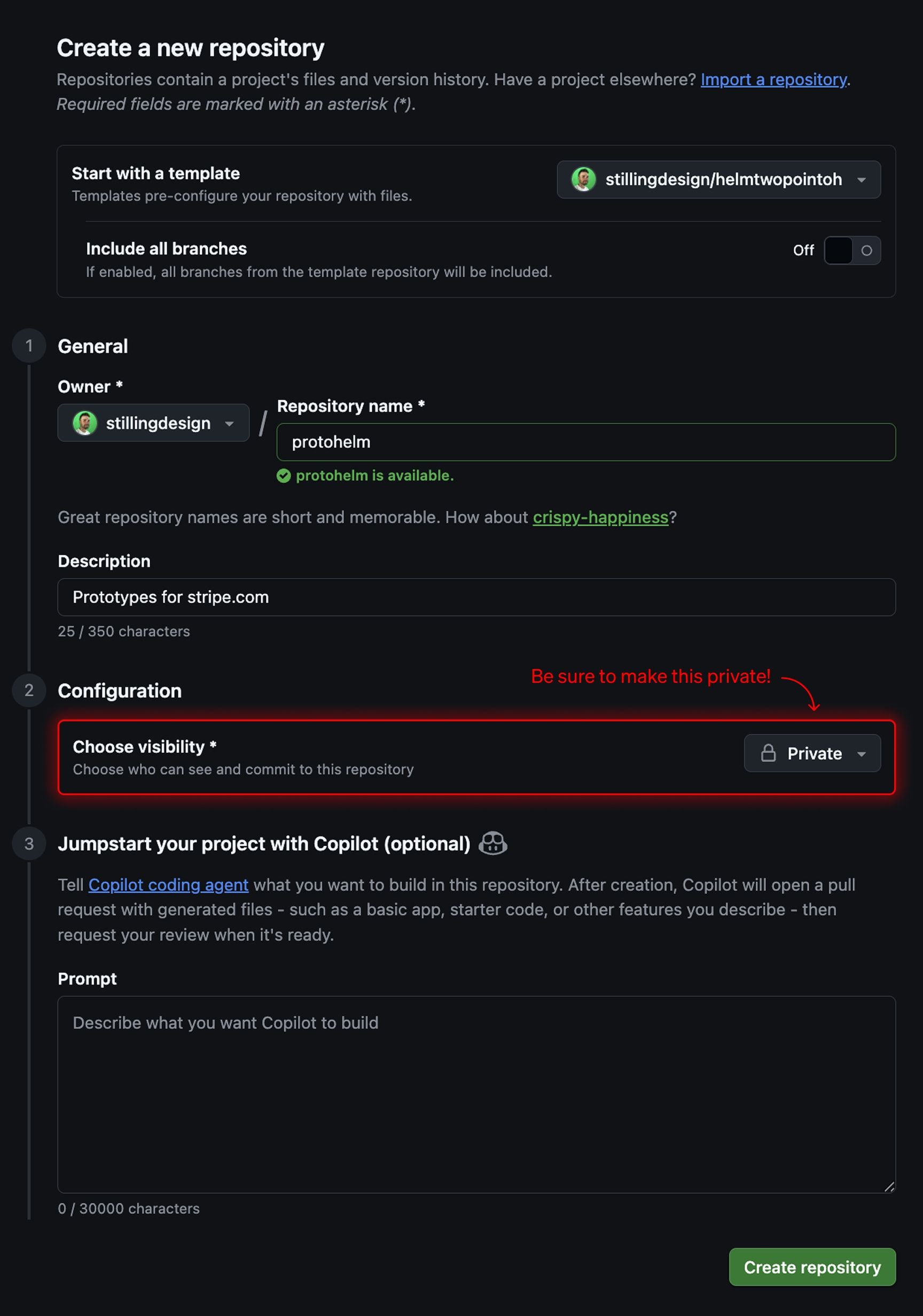Screen dimensions: 923x1316
Task: Focus the Description input field
Action: 476,597
